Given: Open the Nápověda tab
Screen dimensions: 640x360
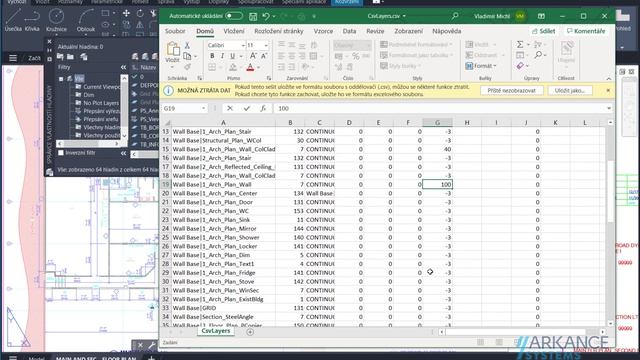Looking at the screenshot, I should 447,31.
